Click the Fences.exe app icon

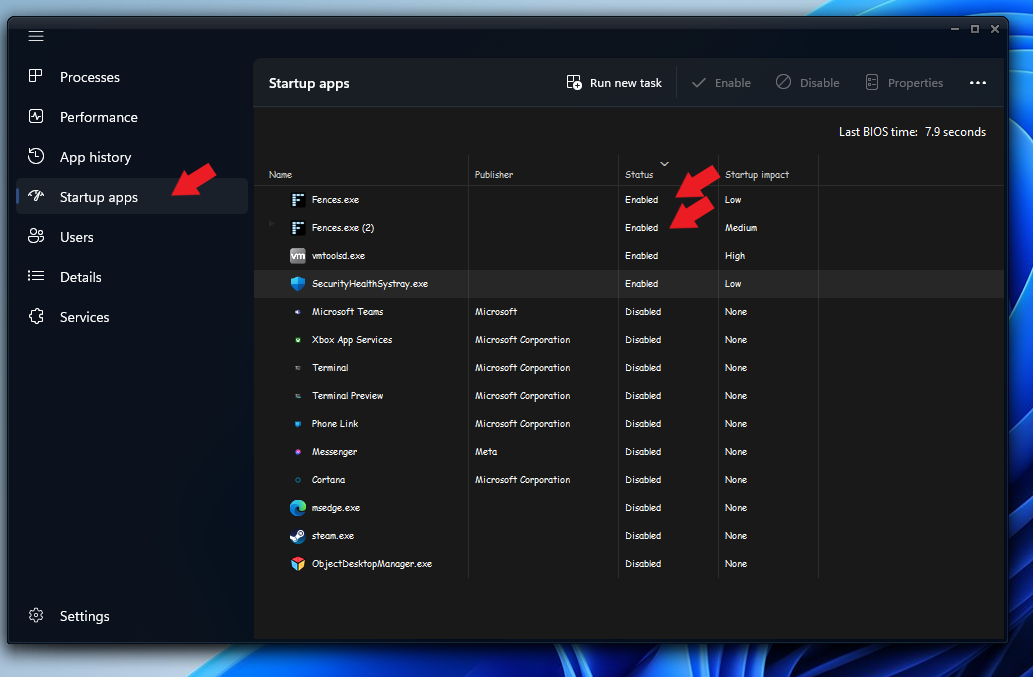[298, 200]
